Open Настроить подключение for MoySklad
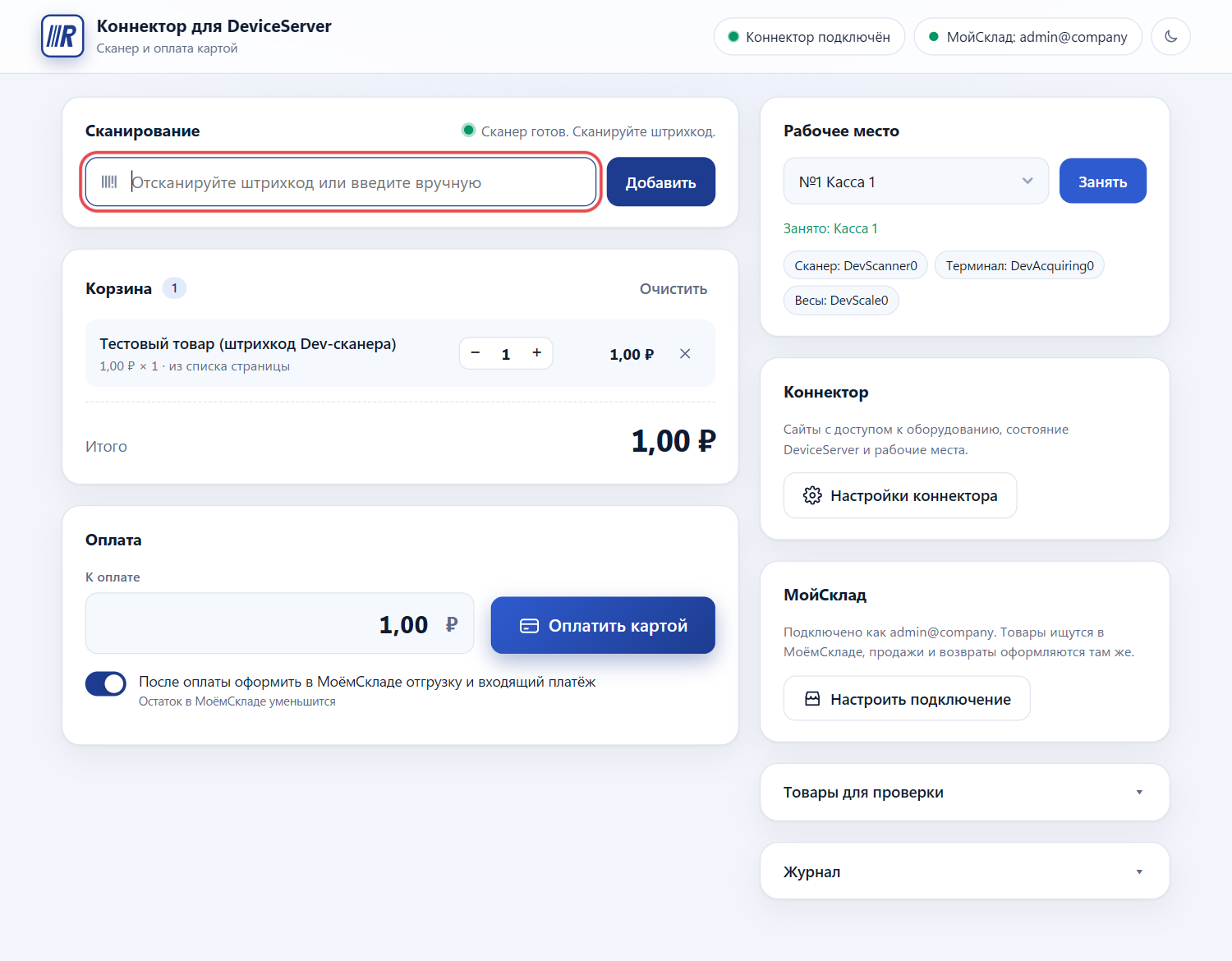This screenshot has width=1232, height=961. click(x=907, y=699)
